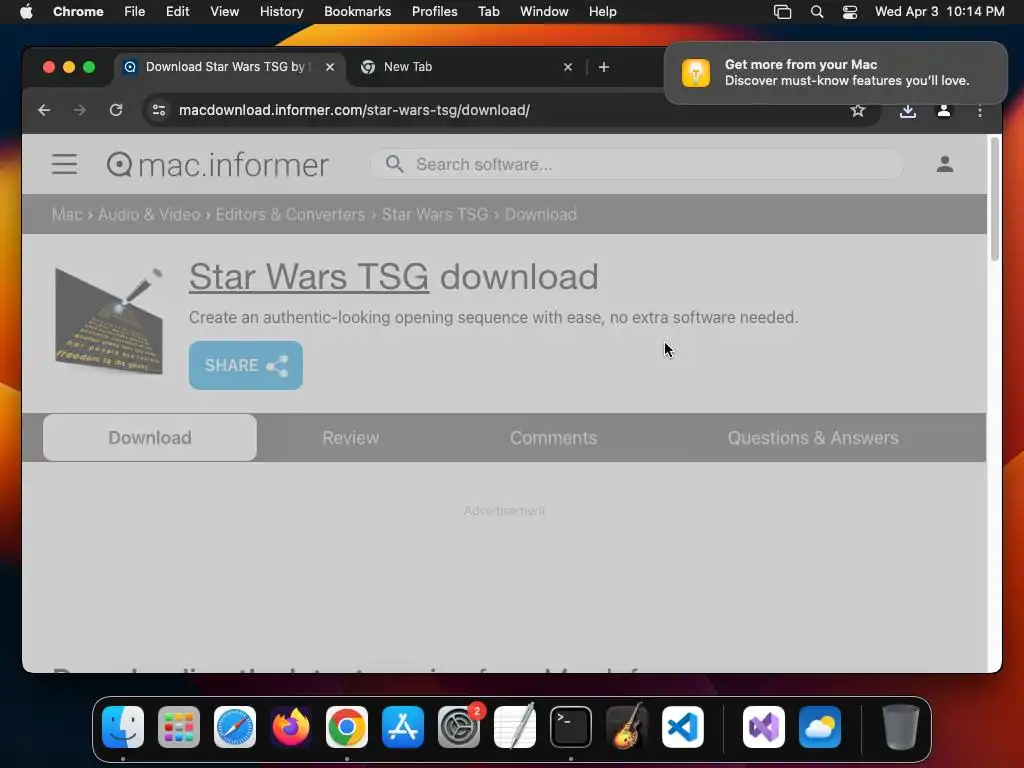Open TextEdit from the Dock
Image resolution: width=1024 pixels, height=768 pixels.
[x=515, y=727]
